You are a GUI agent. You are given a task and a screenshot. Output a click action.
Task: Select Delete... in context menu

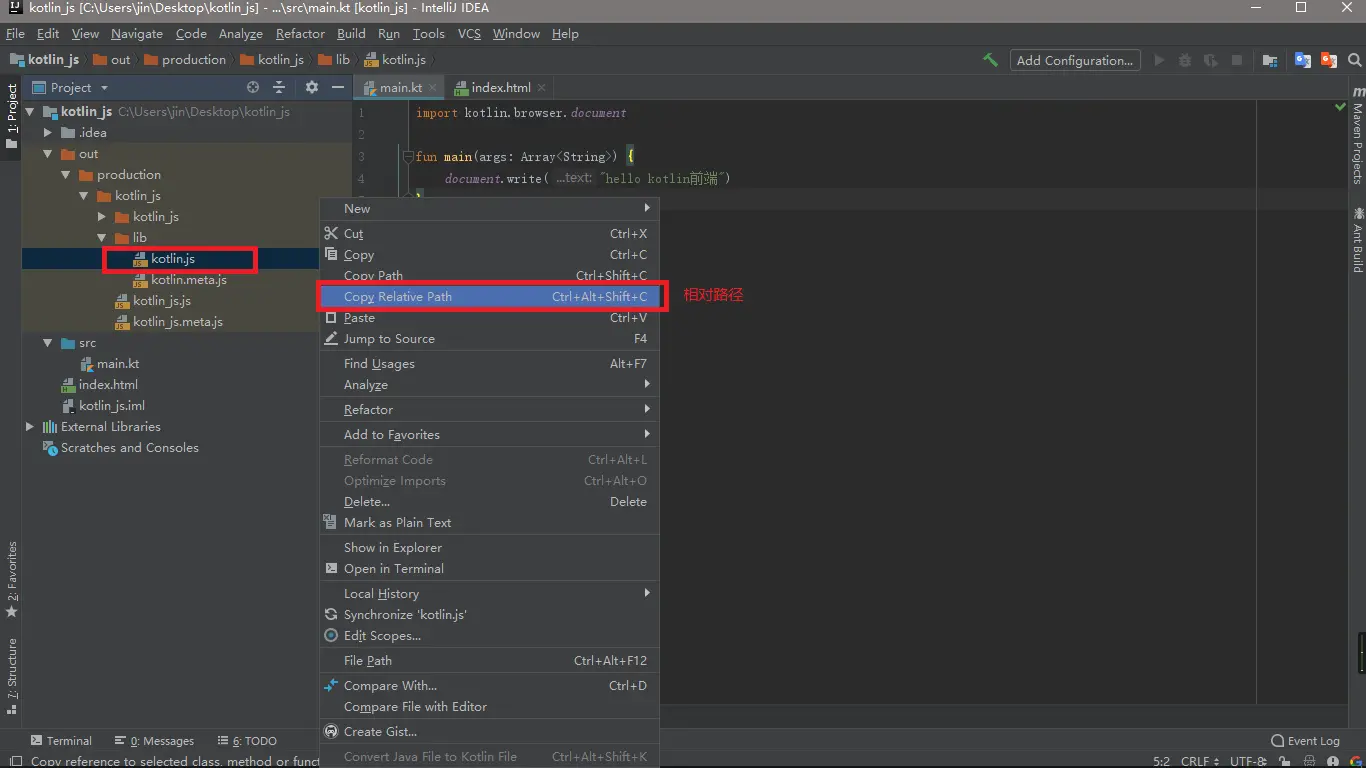click(x=489, y=501)
